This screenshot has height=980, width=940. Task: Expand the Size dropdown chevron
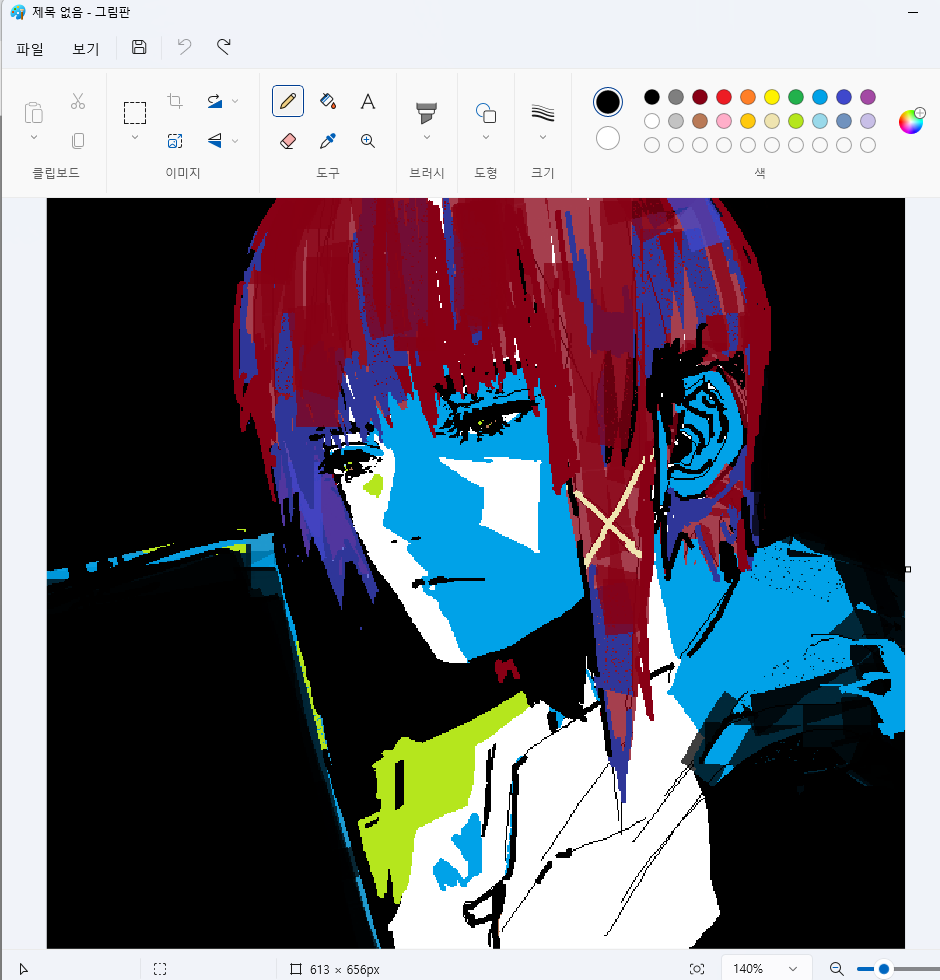point(542,138)
